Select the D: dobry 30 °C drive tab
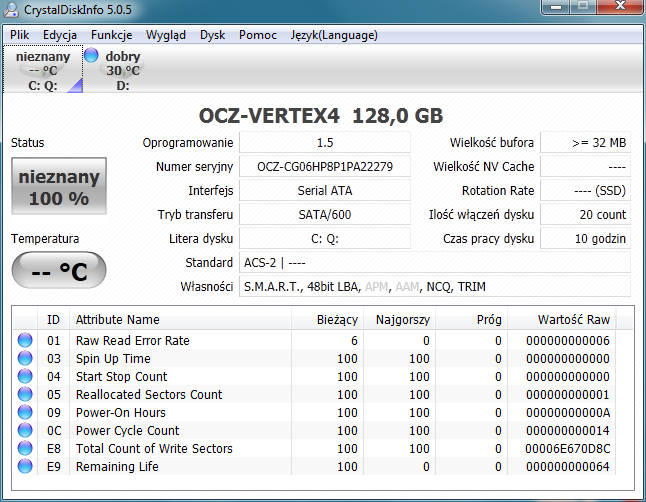 pyautogui.click(x=123, y=69)
